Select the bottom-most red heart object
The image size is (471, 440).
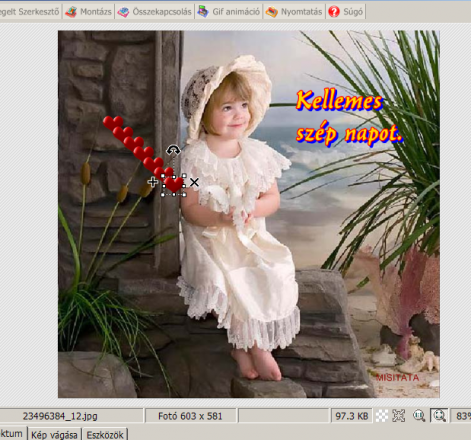(174, 185)
